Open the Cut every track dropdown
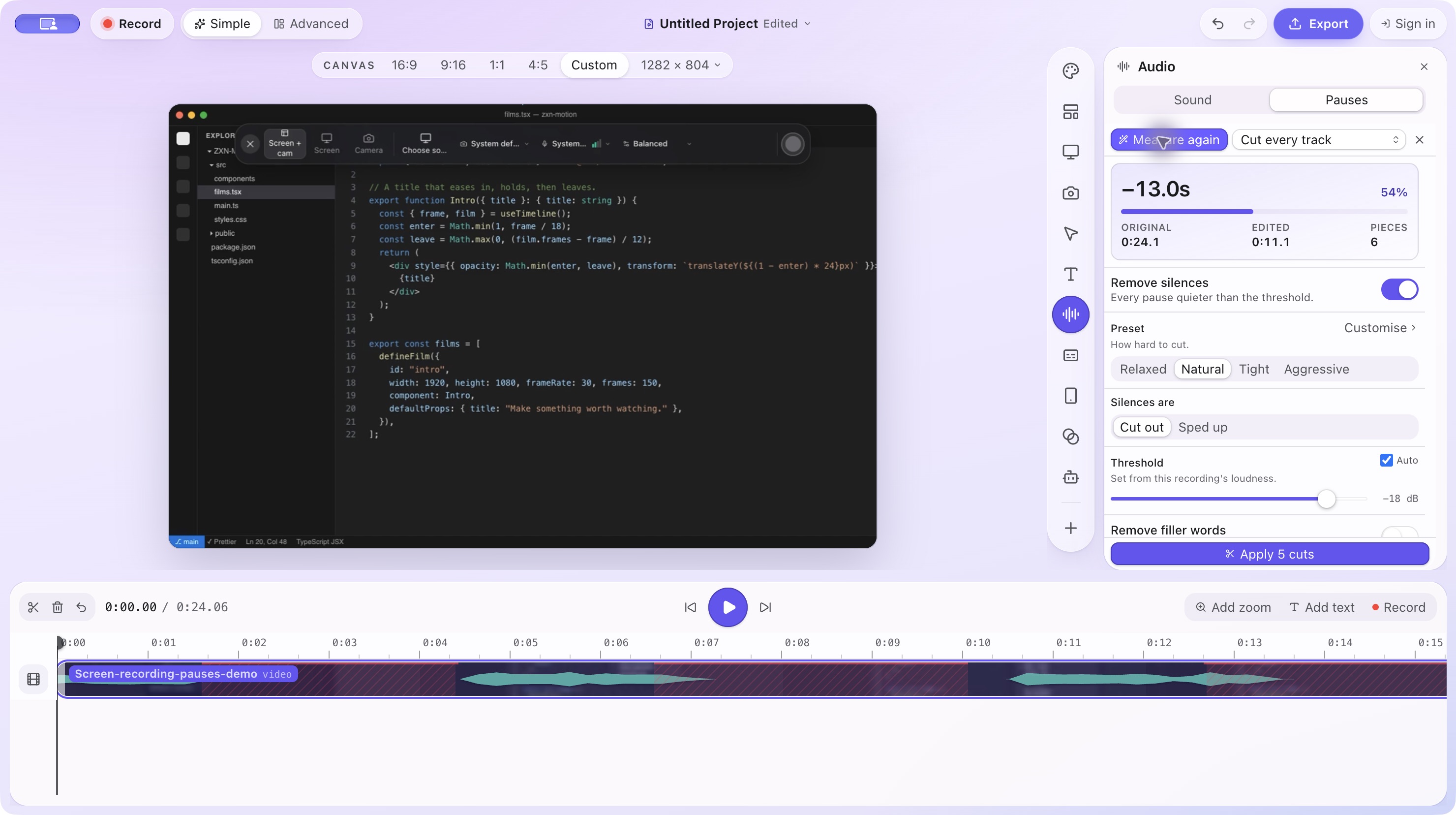 click(x=1319, y=140)
